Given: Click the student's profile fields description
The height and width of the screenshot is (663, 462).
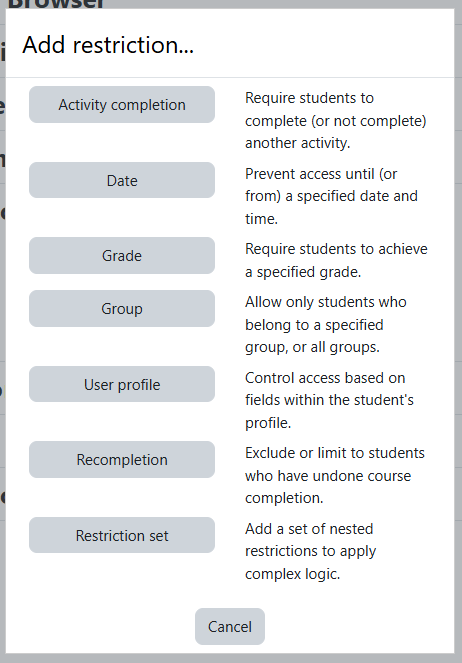Looking at the screenshot, I should (329, 400).
